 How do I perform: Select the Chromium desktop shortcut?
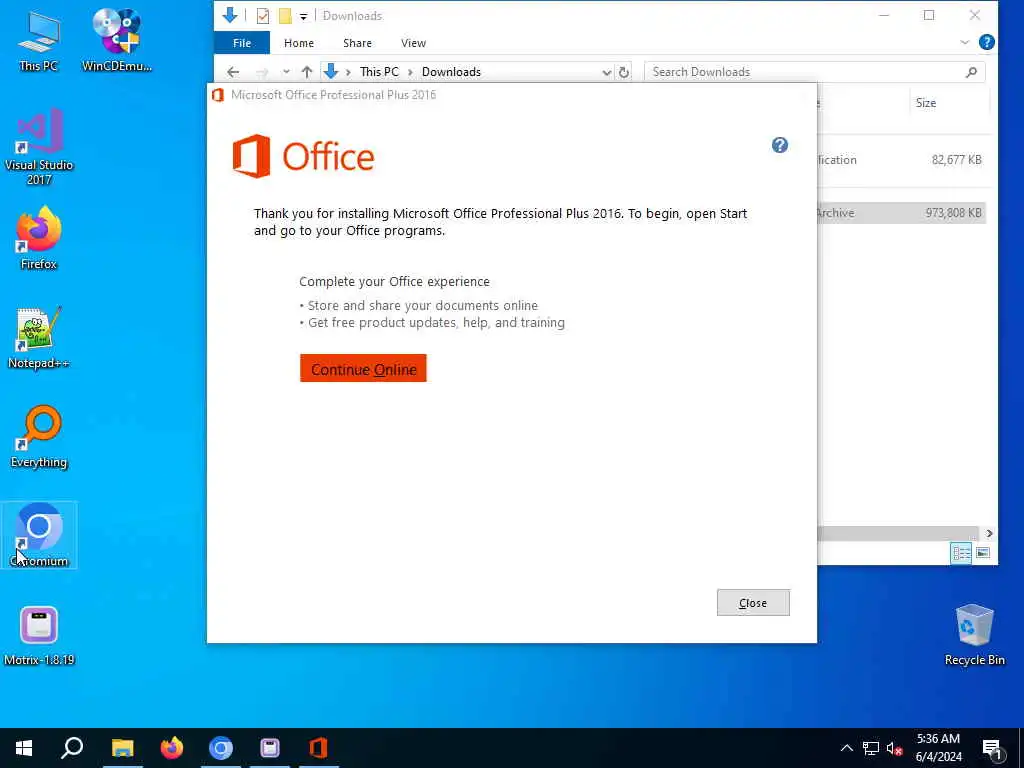(39, 535)
